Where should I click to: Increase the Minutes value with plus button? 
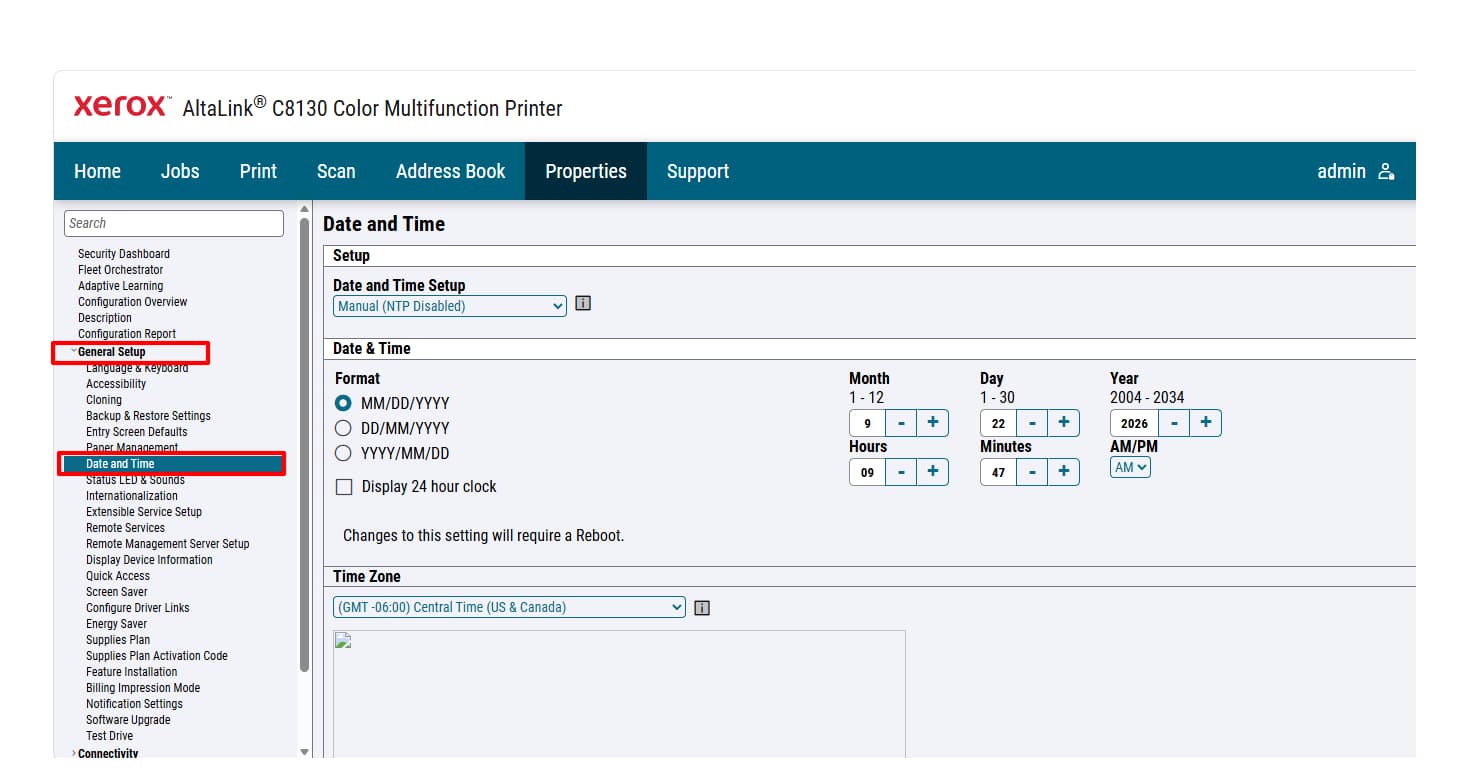point(1064,472)
